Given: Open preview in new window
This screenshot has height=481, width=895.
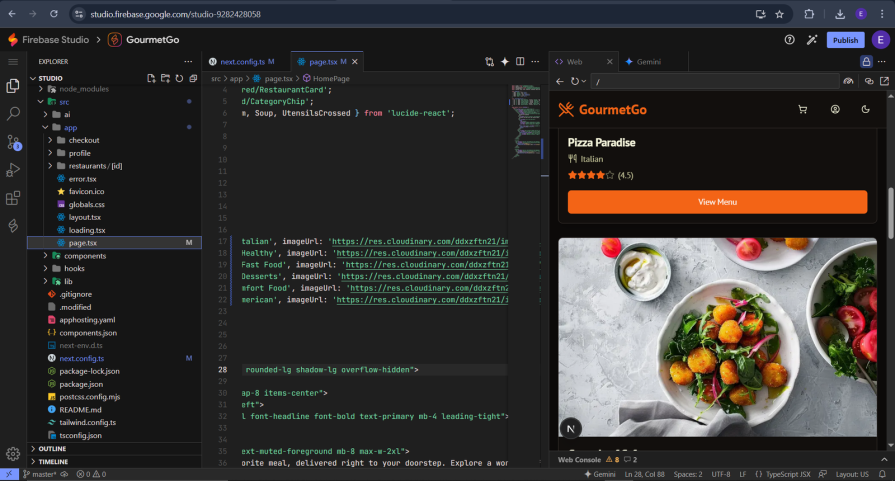Looking at the screenshot, I should (x=884, y=82).
